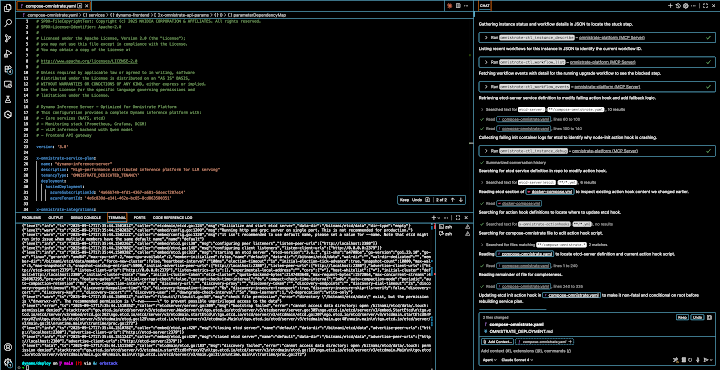Screen dimensions: 720x370
Task: Click the services breadcrumb segment
Action: (96, 15)
